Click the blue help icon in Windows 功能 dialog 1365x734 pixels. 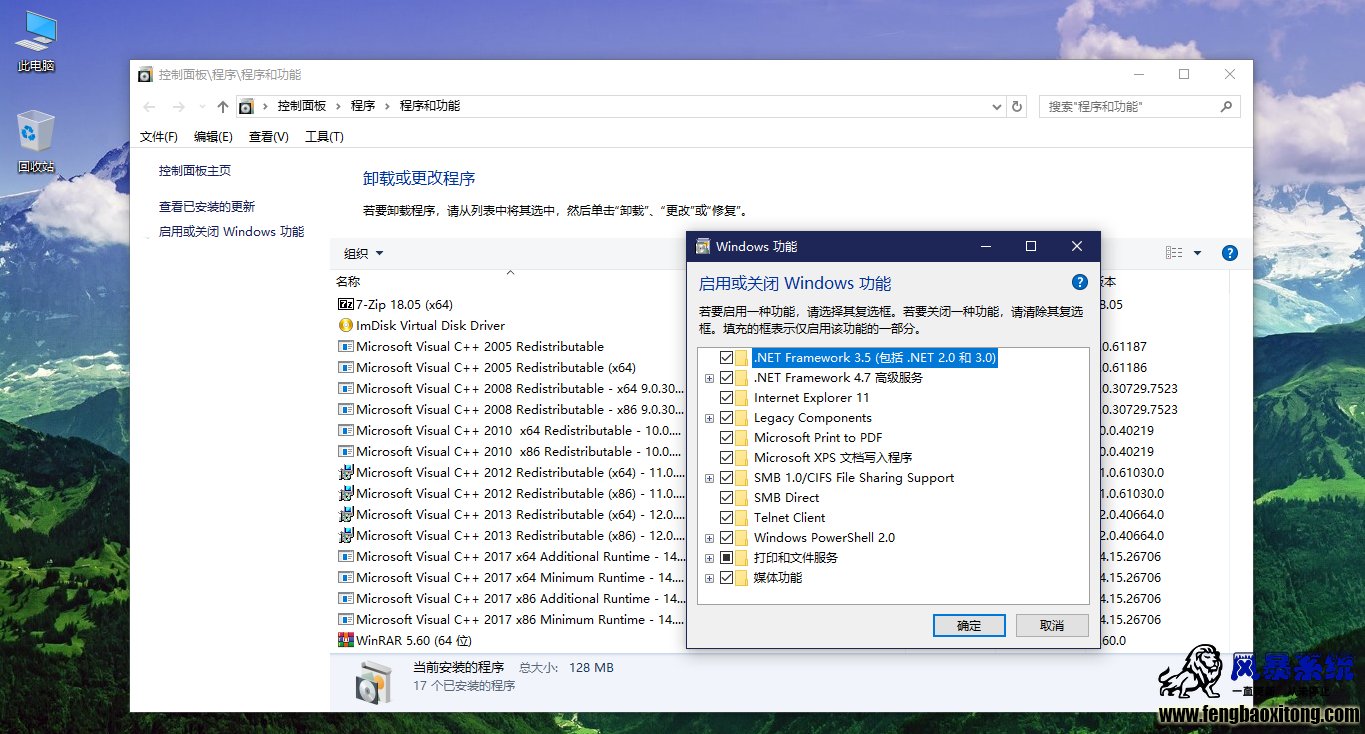click(x=1079, y=283)
